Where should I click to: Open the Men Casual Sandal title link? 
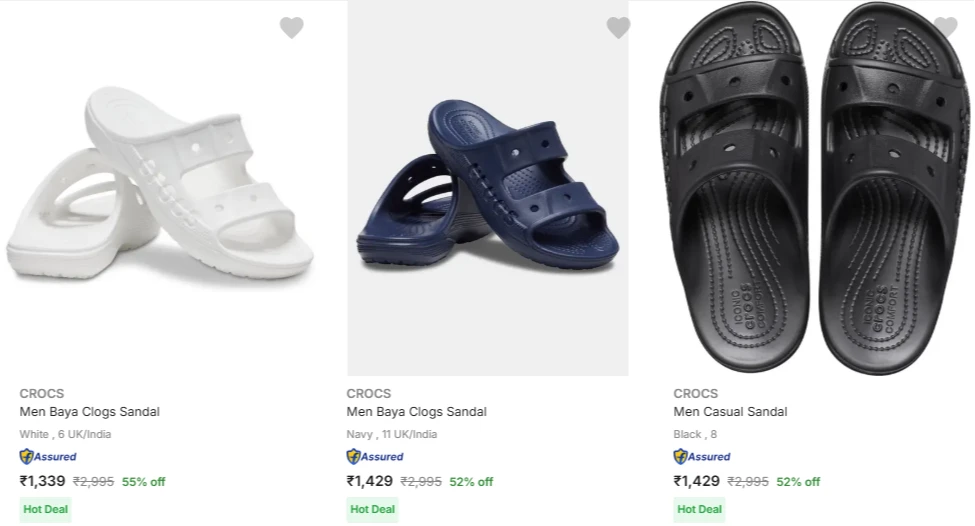point(730,412)
